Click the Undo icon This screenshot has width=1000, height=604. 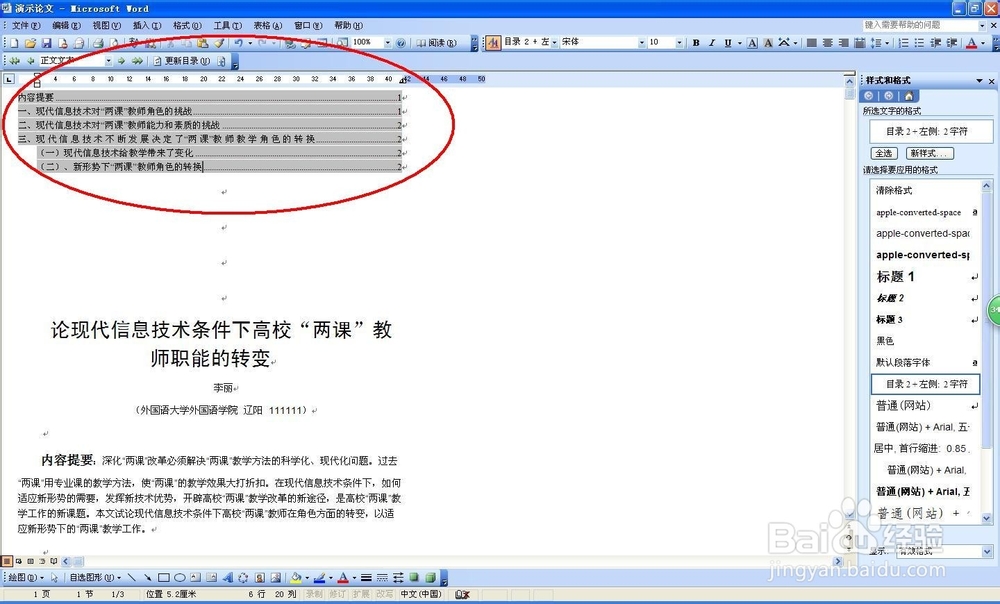[241, 43]
